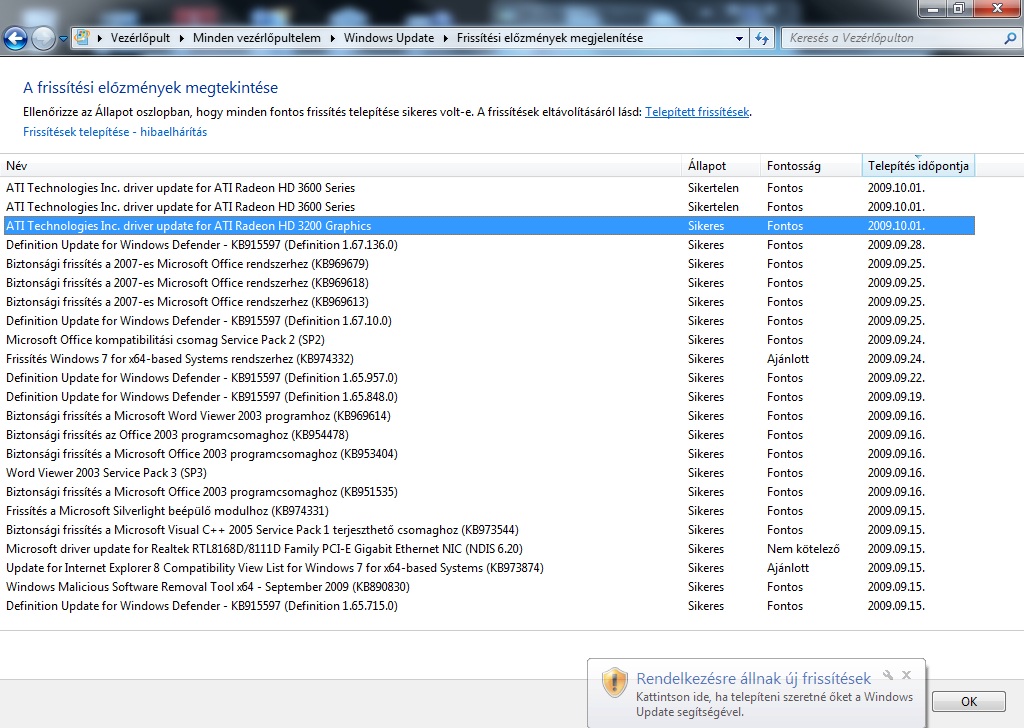Click date 2009.09.19. cell
The height and width of the screenshot is (728, 1024).
pos(896,396)
